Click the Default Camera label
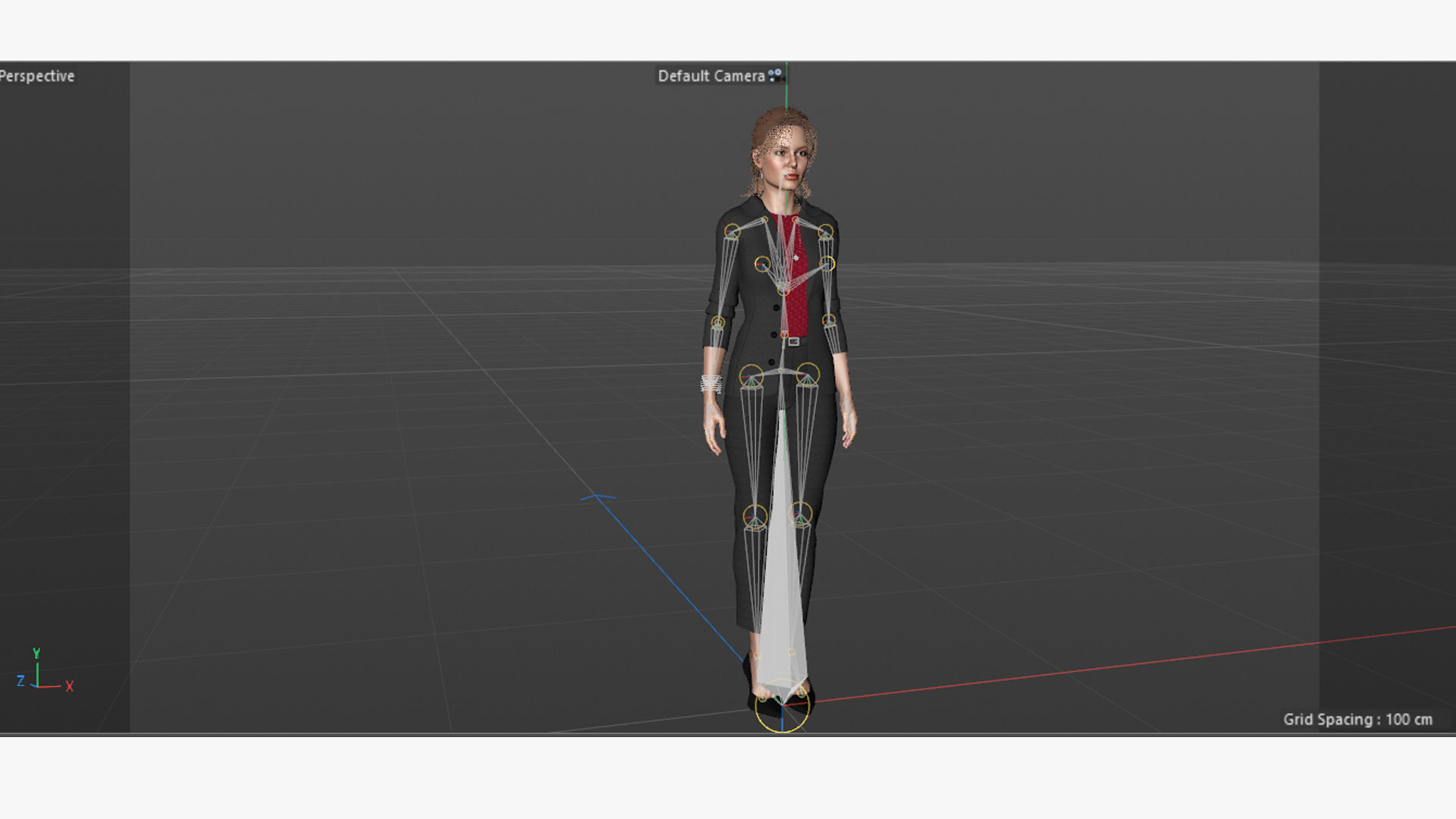This screenshot has width=1456, height=819. click(711, 76)
